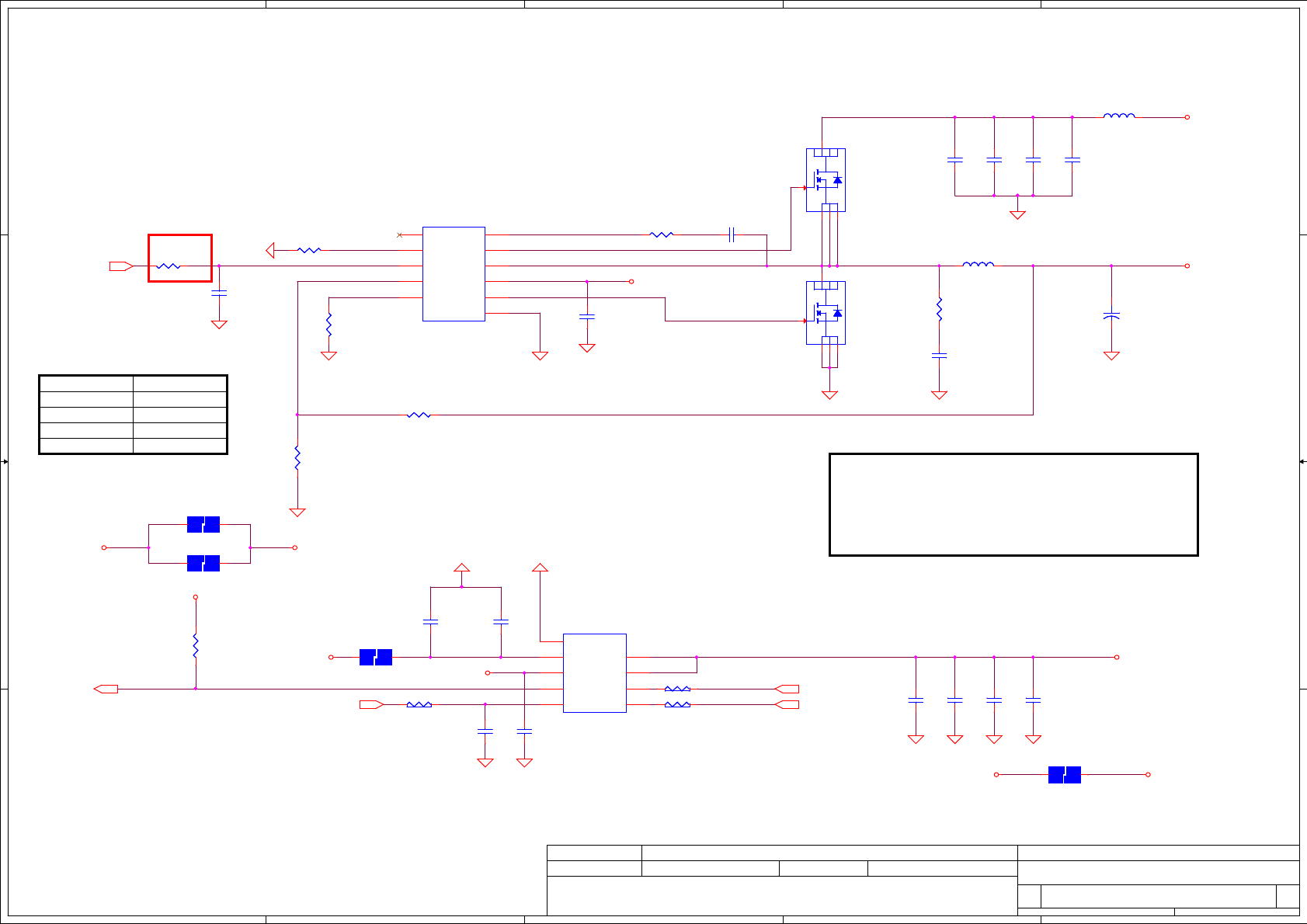Viewport: 1307px width, 924px height.
Task: Click the inductor on the top supply rail
Action: click(1119, 116)
